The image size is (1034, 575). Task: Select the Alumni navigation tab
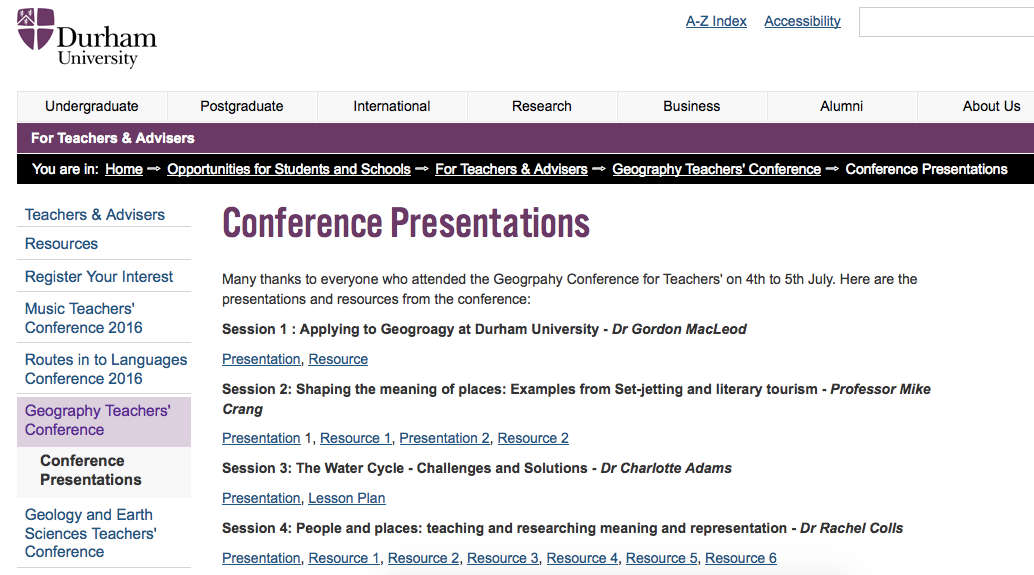coord(841,106)
